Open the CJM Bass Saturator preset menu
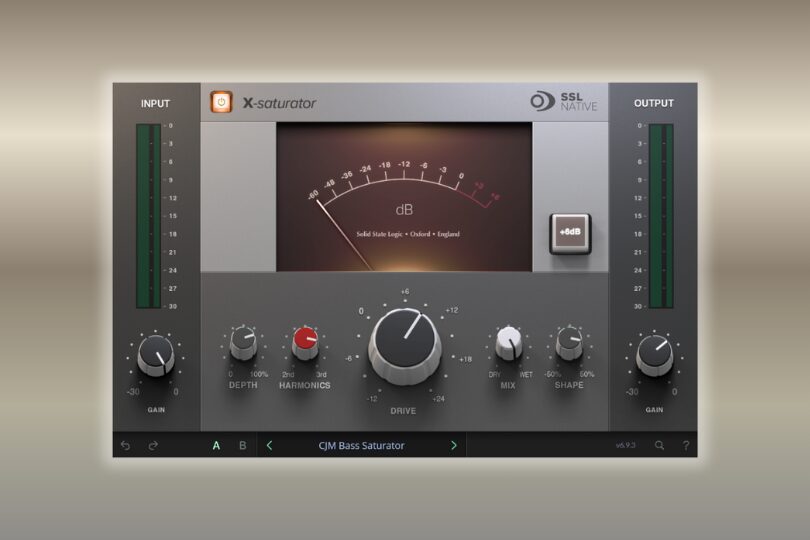This screenshot has height=540, width=810. tap(361, 445)
